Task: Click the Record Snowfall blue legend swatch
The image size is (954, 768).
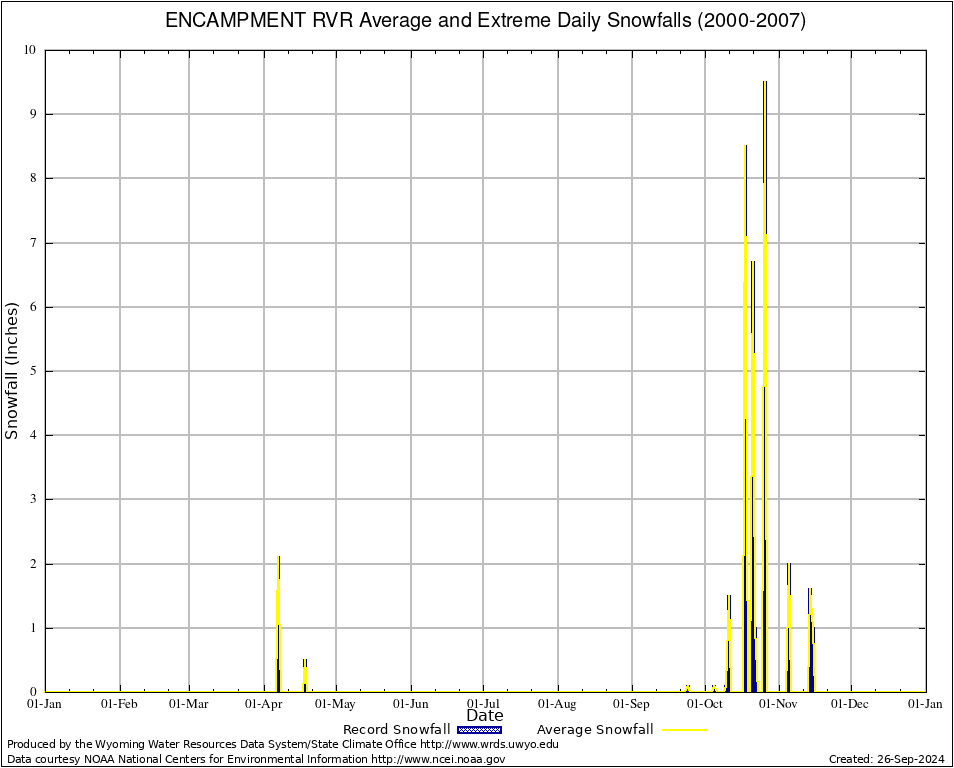Action: coord(478,730)
